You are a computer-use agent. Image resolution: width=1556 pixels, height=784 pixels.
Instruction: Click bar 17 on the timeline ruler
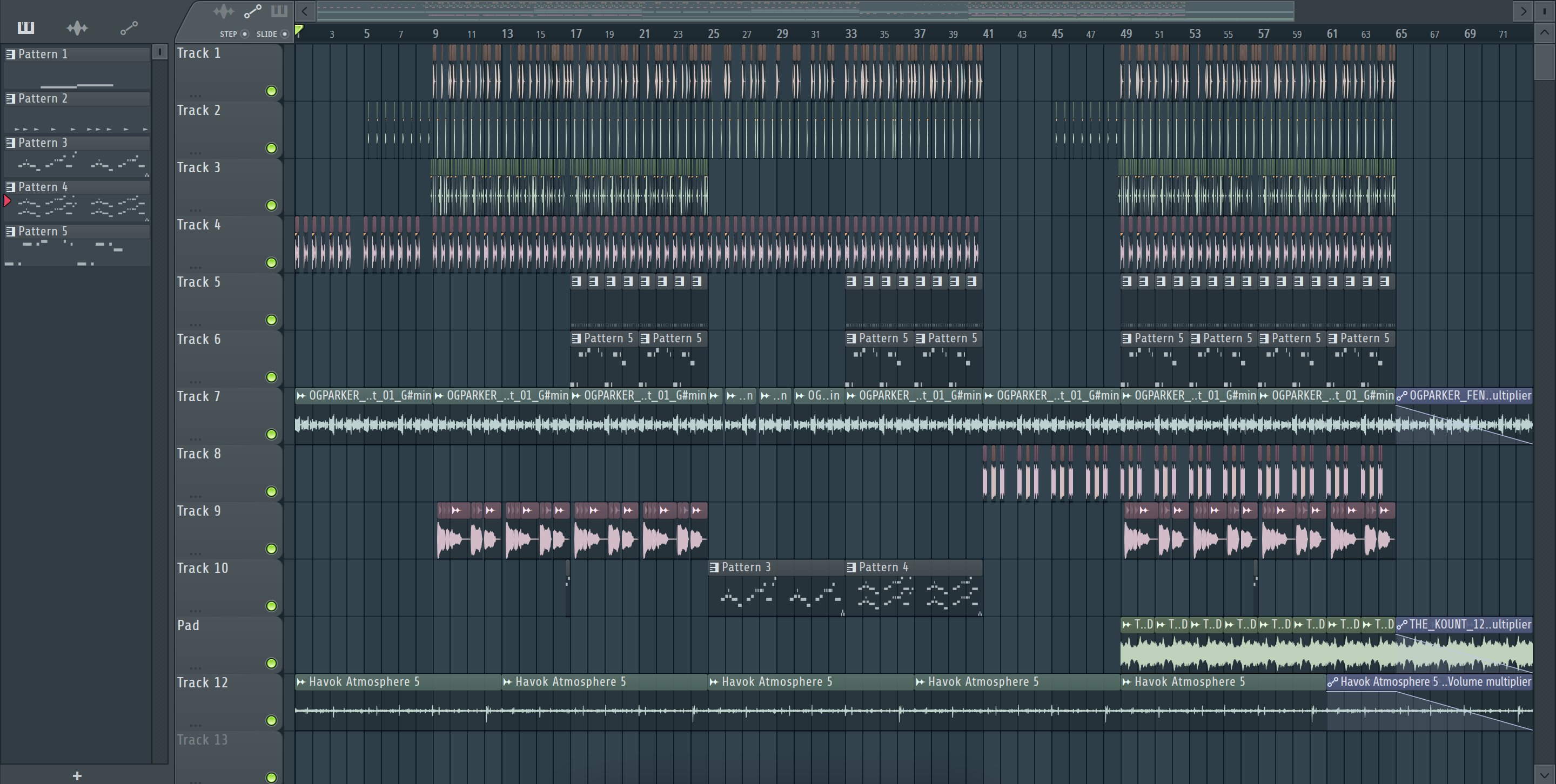pyautogui.click(x=576, y=34)
